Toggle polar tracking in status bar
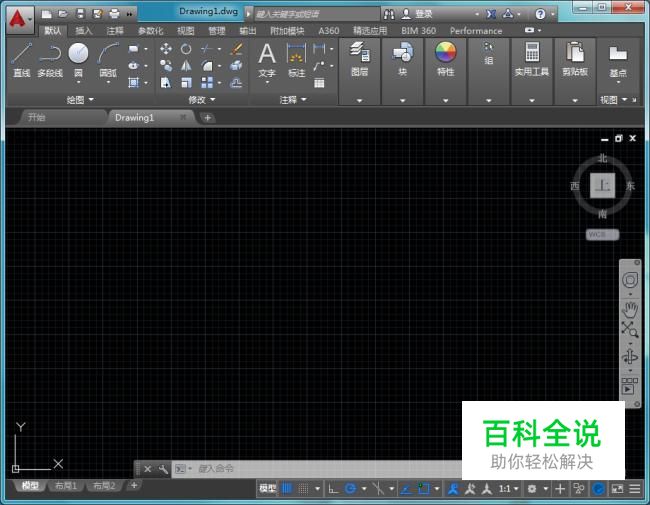 click(351, 489)
